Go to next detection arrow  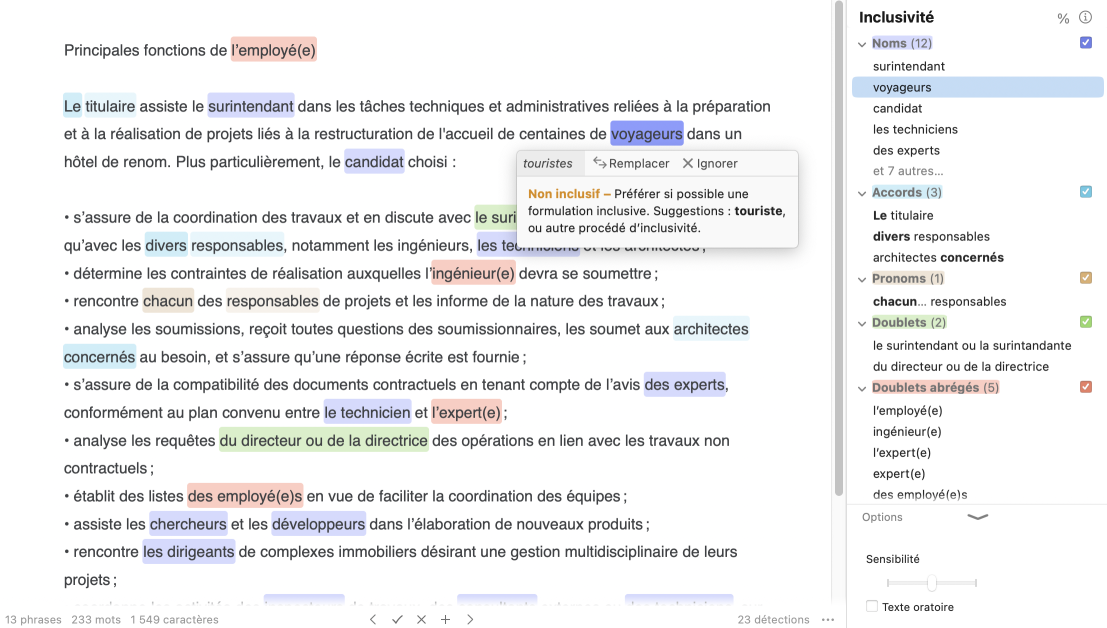470,620
